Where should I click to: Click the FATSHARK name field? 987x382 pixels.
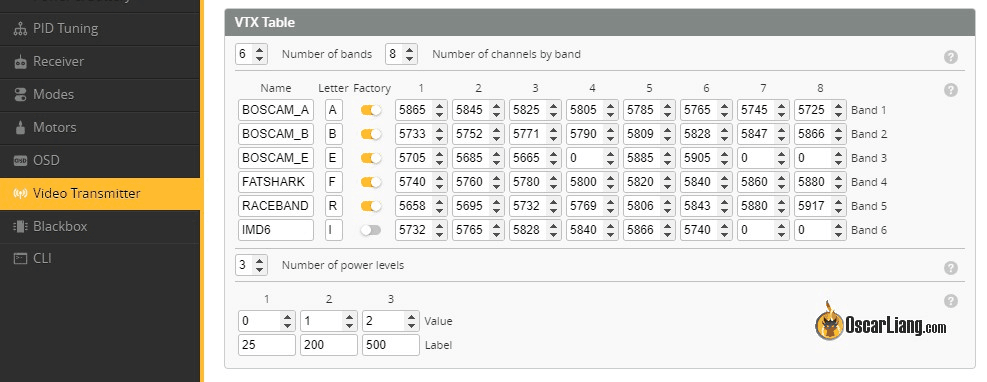[276, 182]
